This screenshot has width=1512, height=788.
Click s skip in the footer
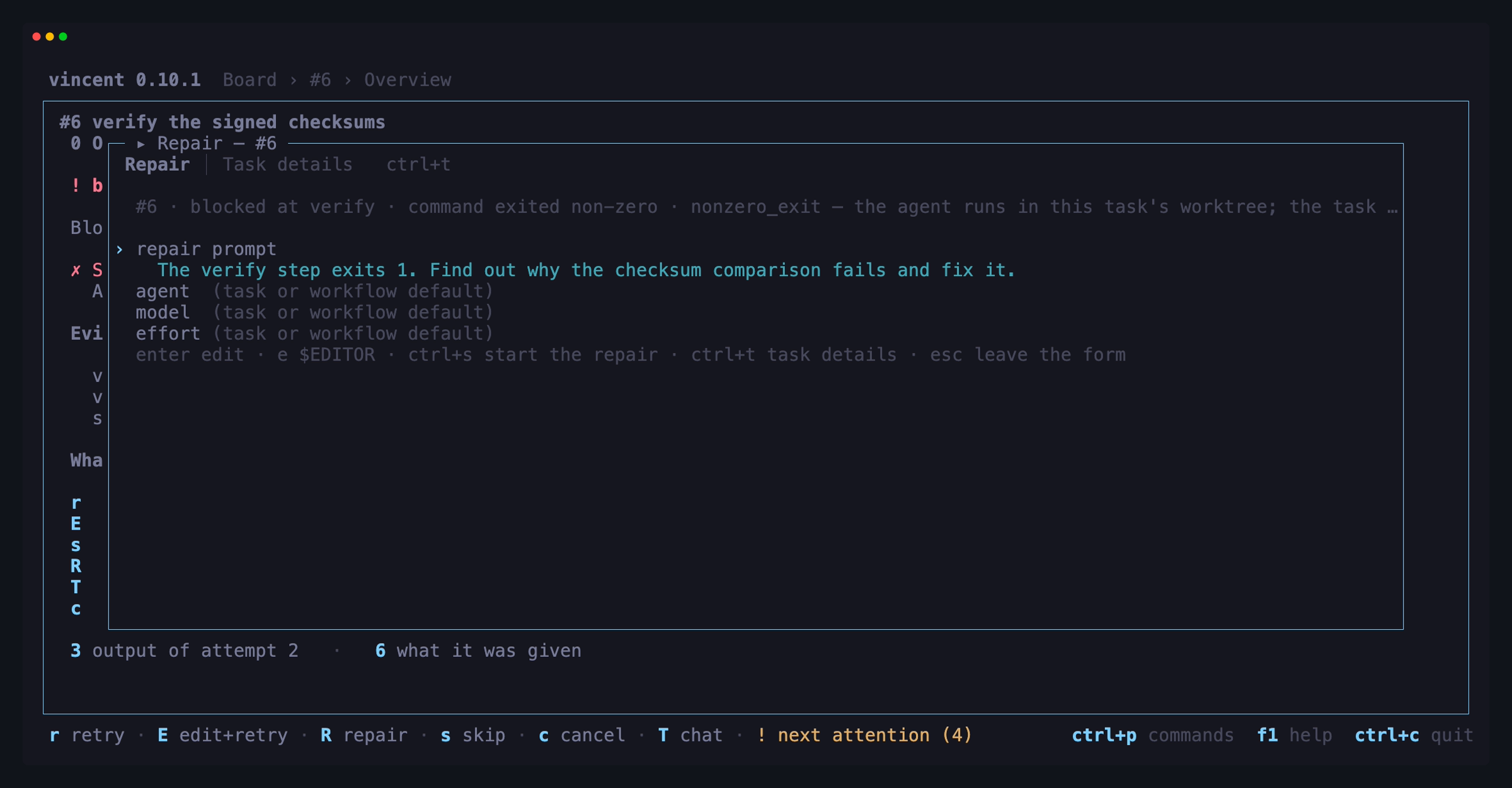pos(472,735)
